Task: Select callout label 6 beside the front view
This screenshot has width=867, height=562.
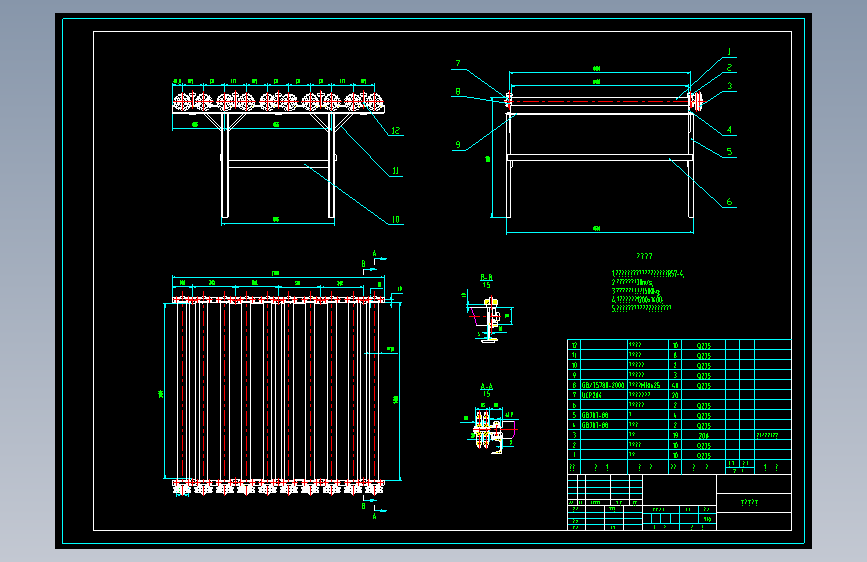Action: pyautogui.click(x=729, y=202)
